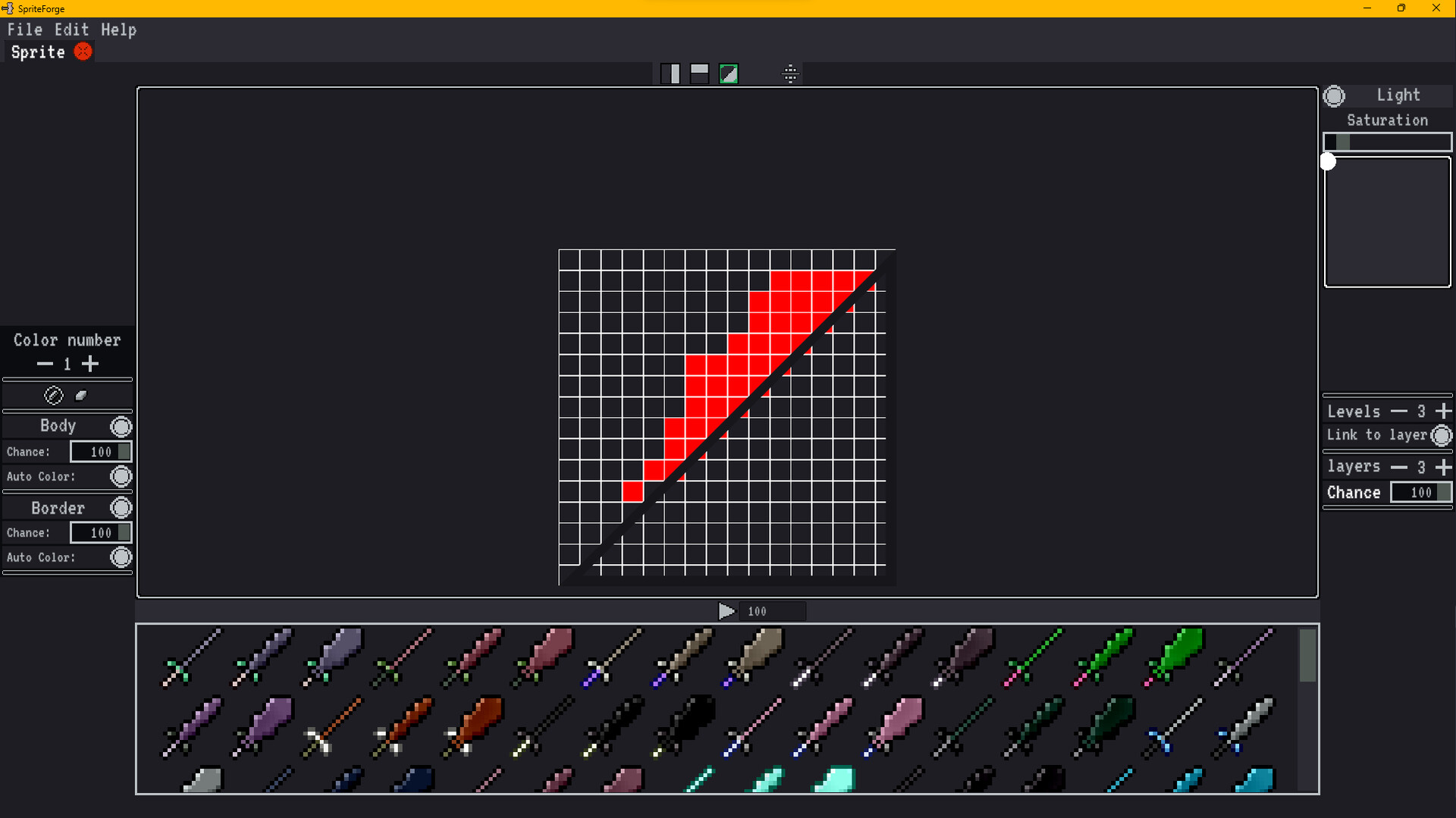Open the File menu
Screen dimensions: 1456x818
coord(24,30)
